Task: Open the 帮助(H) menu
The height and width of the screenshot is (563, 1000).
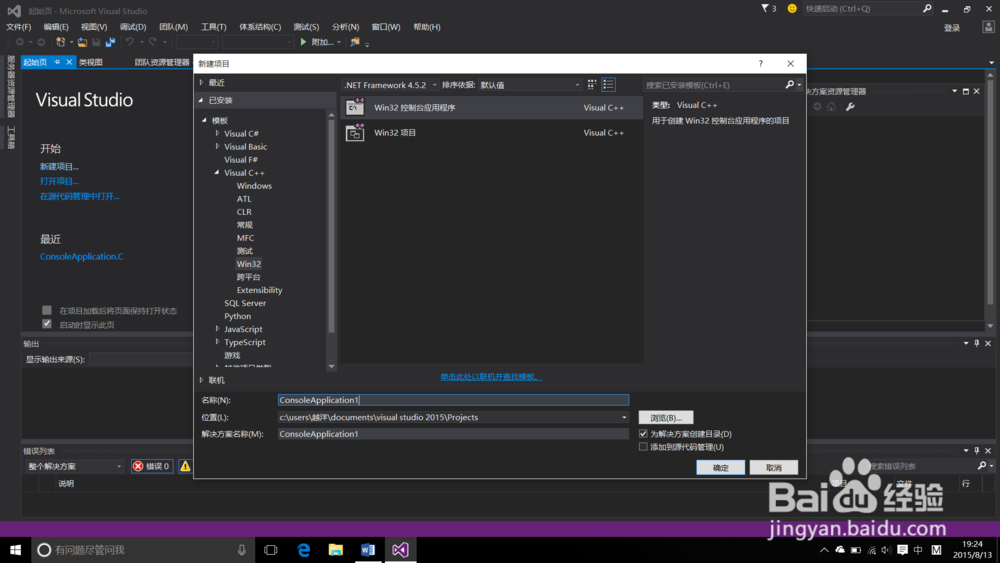Action: coord(427,27)
